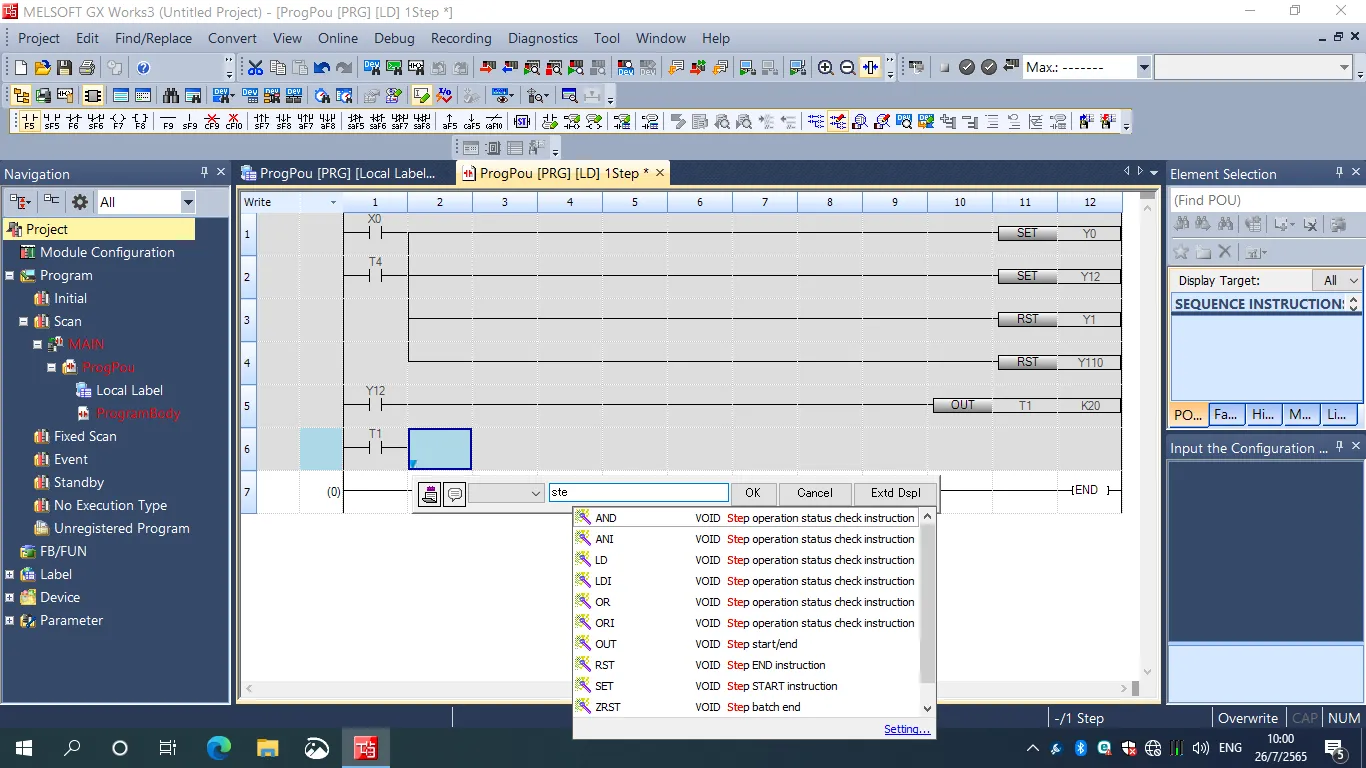Click the Zoom Out magnifier icon
Screen dimensions: 1366x768
847,67
